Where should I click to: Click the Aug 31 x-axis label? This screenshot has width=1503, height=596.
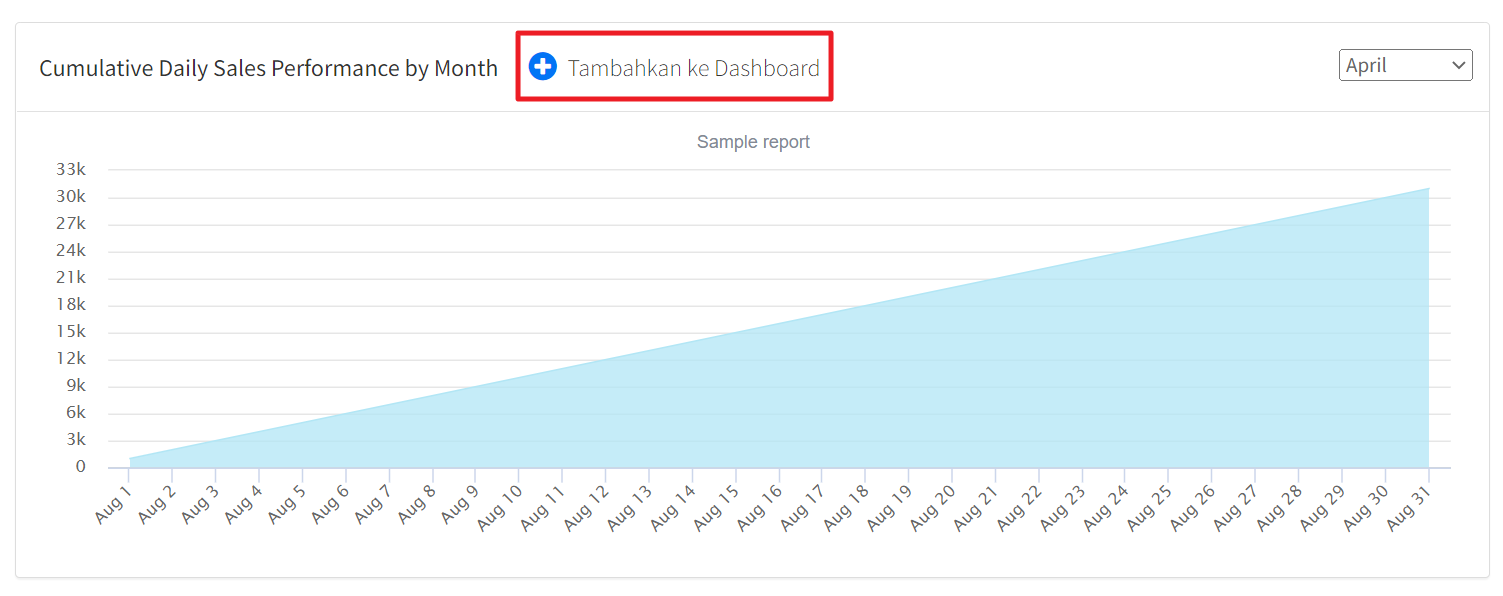[x=1408, y=504]
